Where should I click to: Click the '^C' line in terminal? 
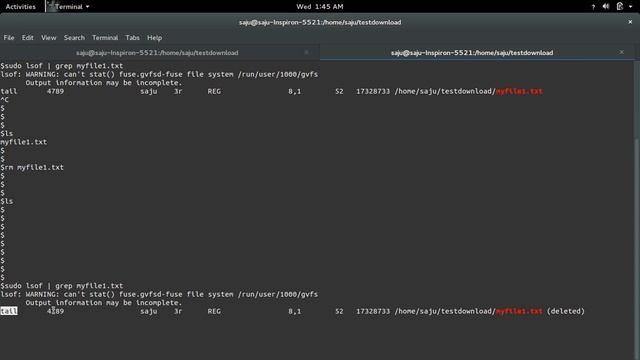tap(4, 100)
